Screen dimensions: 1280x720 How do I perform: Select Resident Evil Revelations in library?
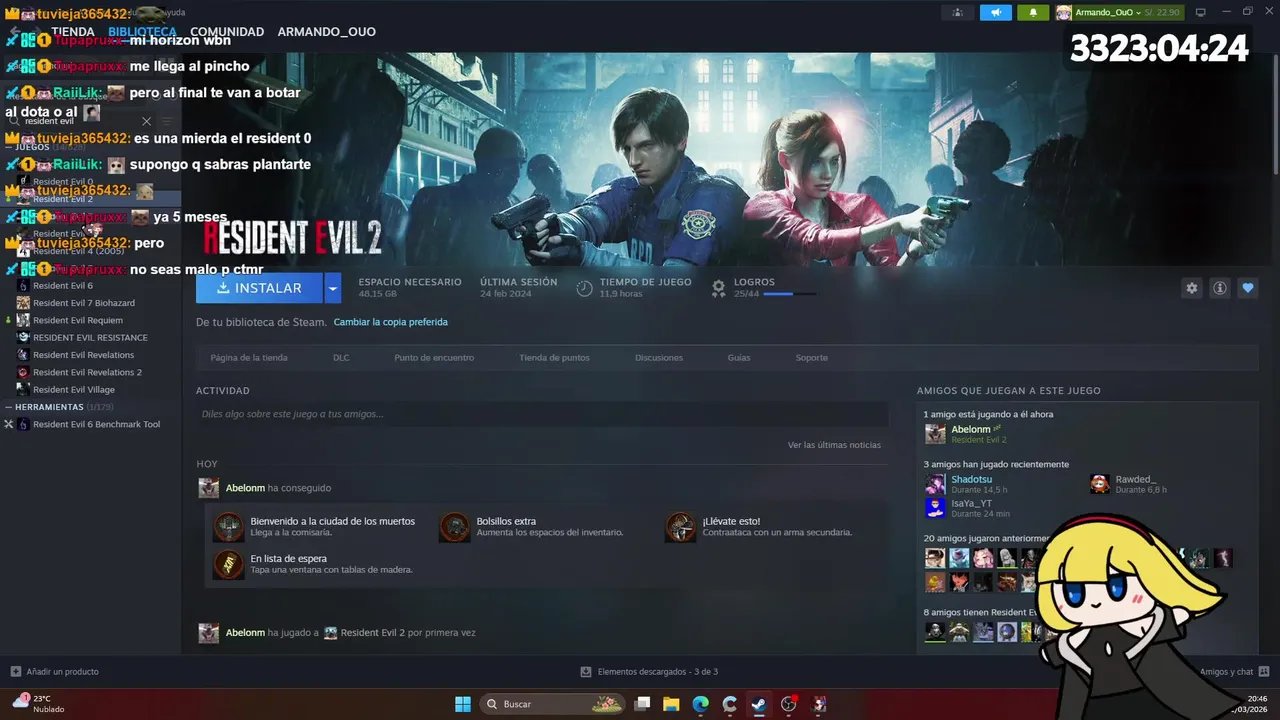(x=83, y=355)
